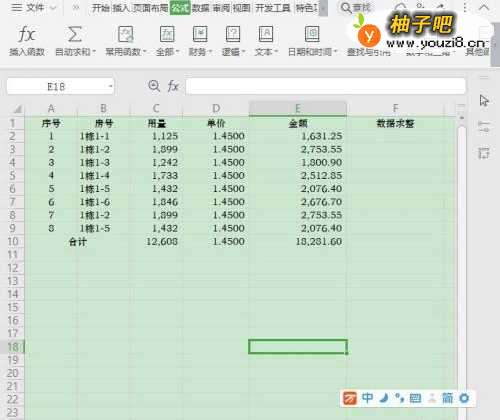
Task: Toggle the moon half-width icon in IME bar
Action: 384,398
